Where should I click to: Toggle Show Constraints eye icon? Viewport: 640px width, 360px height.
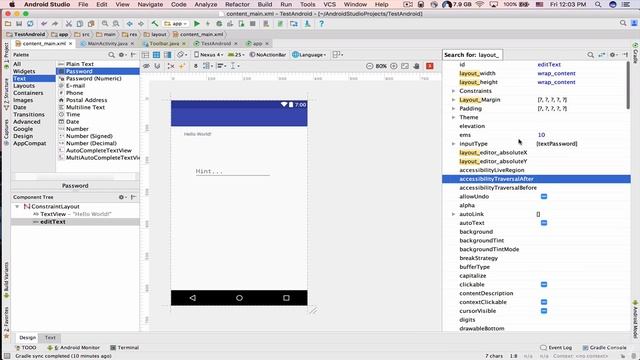pos(146,66)
